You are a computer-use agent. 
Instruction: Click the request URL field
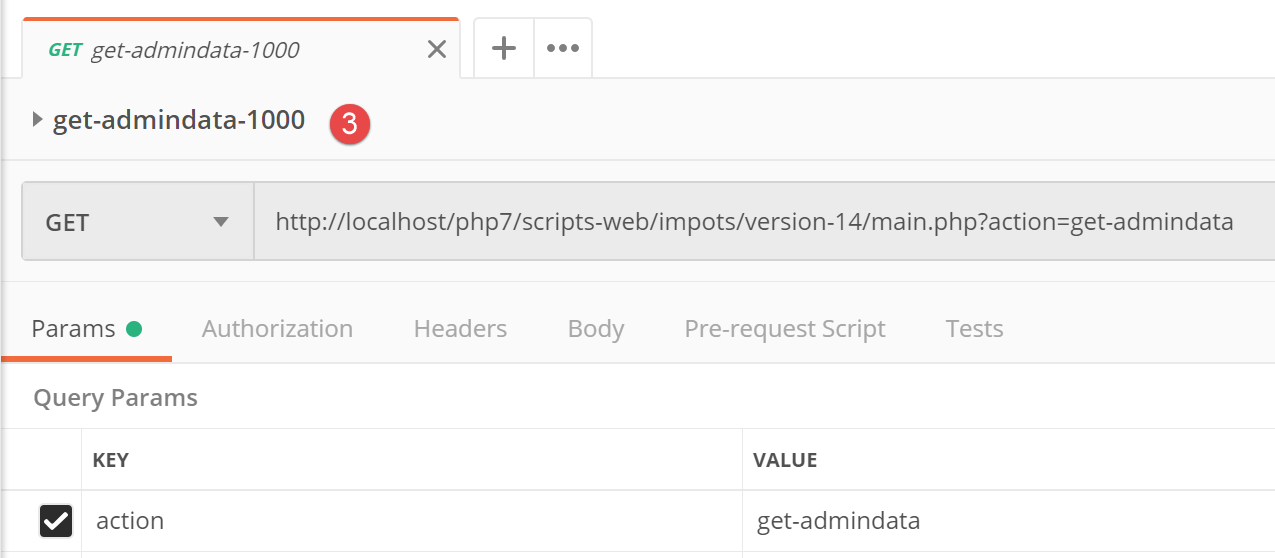click(754, 222)
